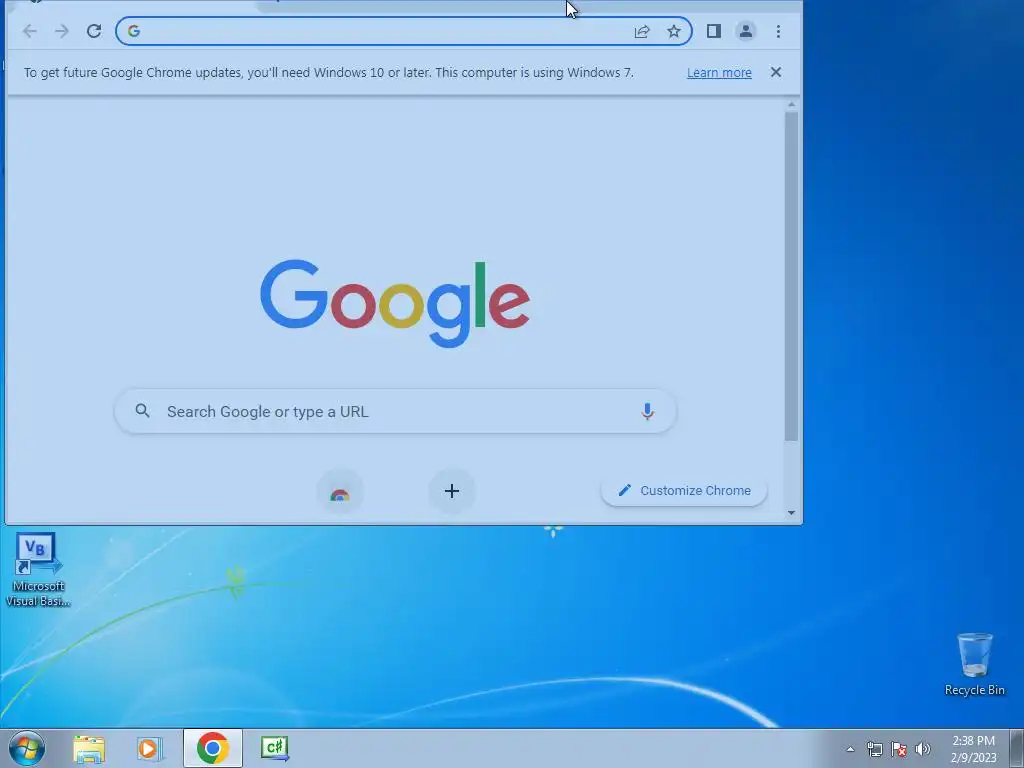Click the Customize Chrome button
The image size is (1024, 768).
(684, 490)
